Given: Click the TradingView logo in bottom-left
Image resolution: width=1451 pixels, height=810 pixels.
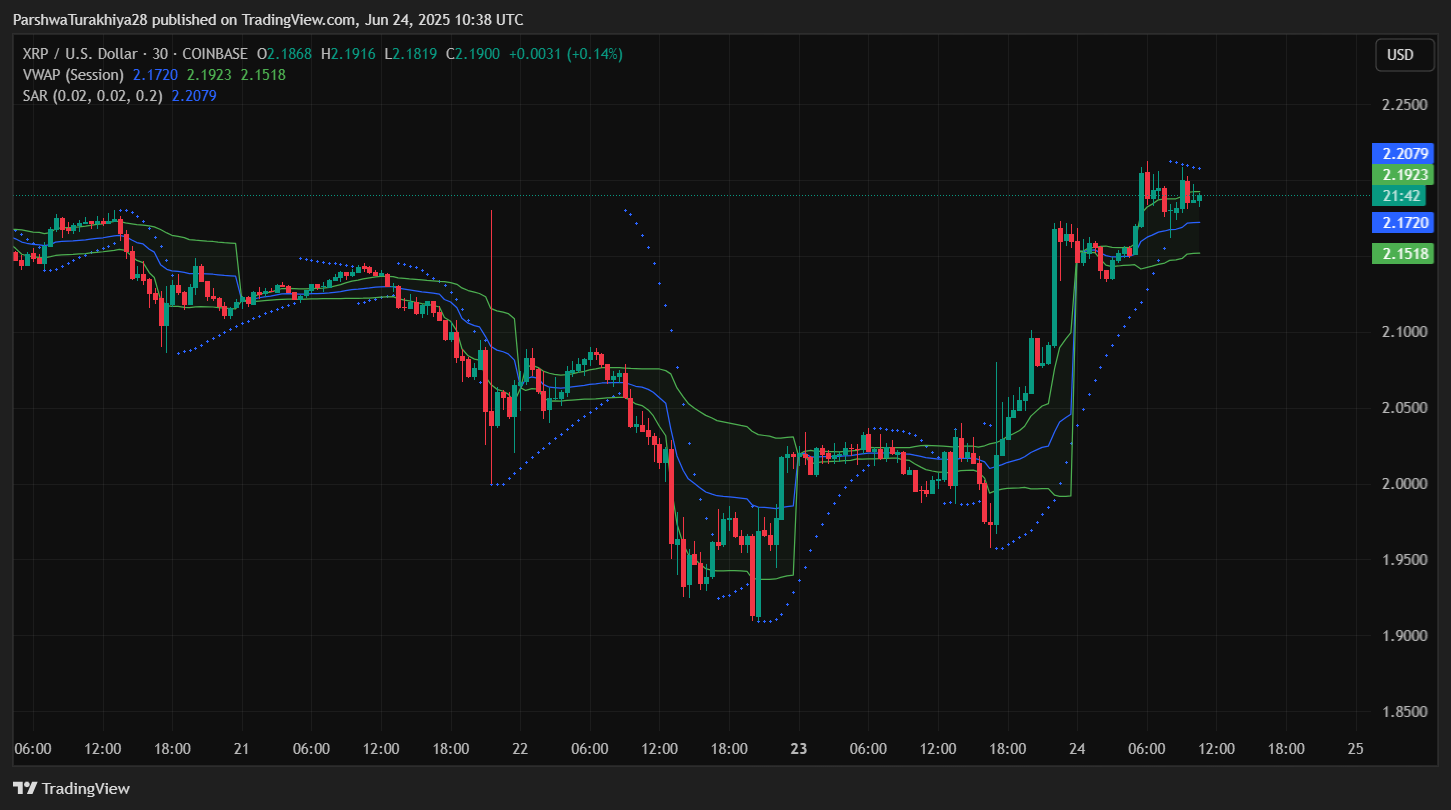Looking at the screenshot, I should pos(71,788).
